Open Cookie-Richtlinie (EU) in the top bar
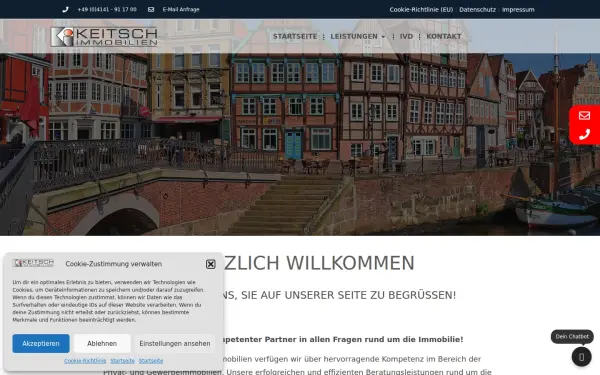Viewport: 600px width, 375px height. coord(421,10)
